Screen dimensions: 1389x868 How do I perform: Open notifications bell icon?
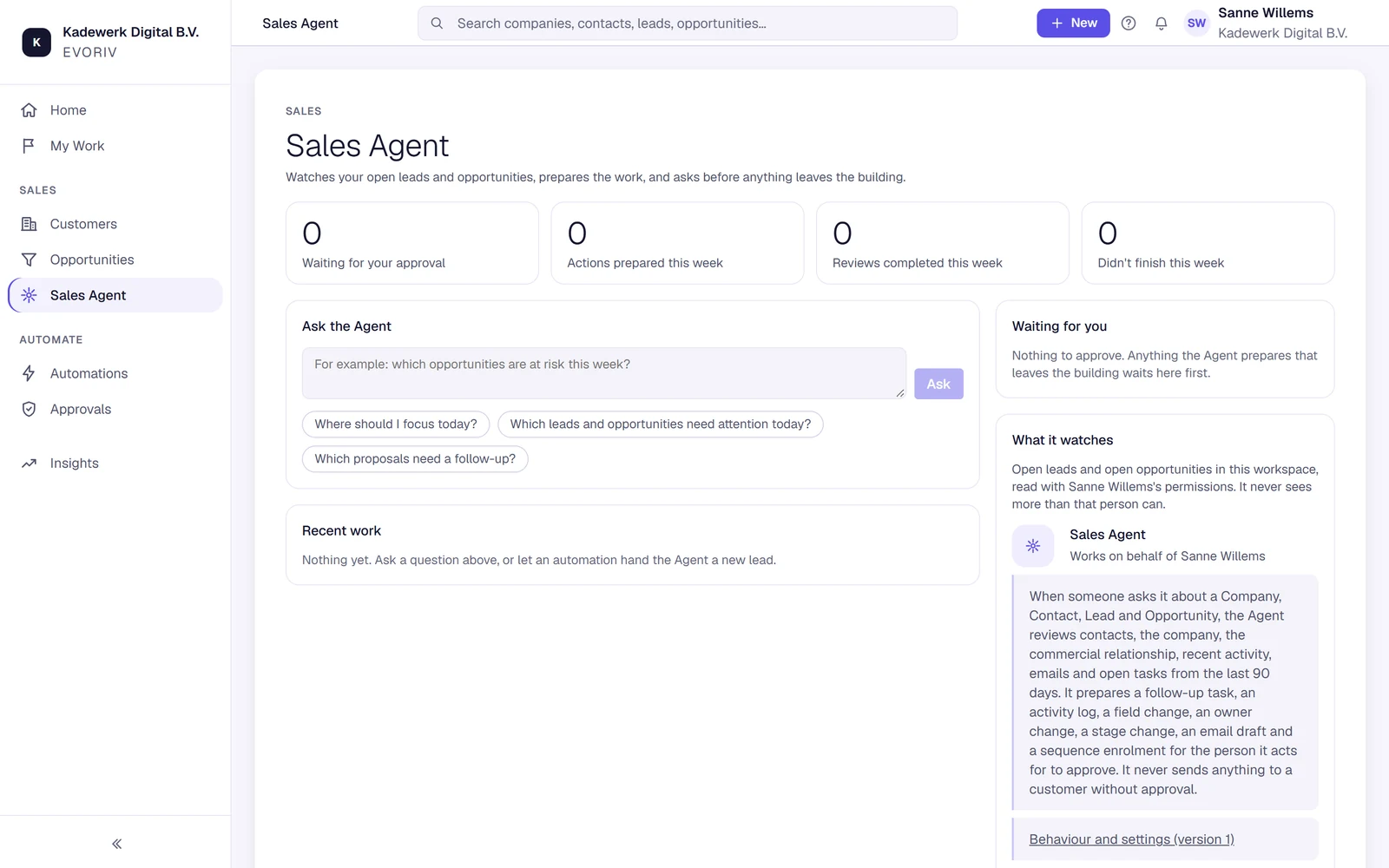tap(1162, 23)
